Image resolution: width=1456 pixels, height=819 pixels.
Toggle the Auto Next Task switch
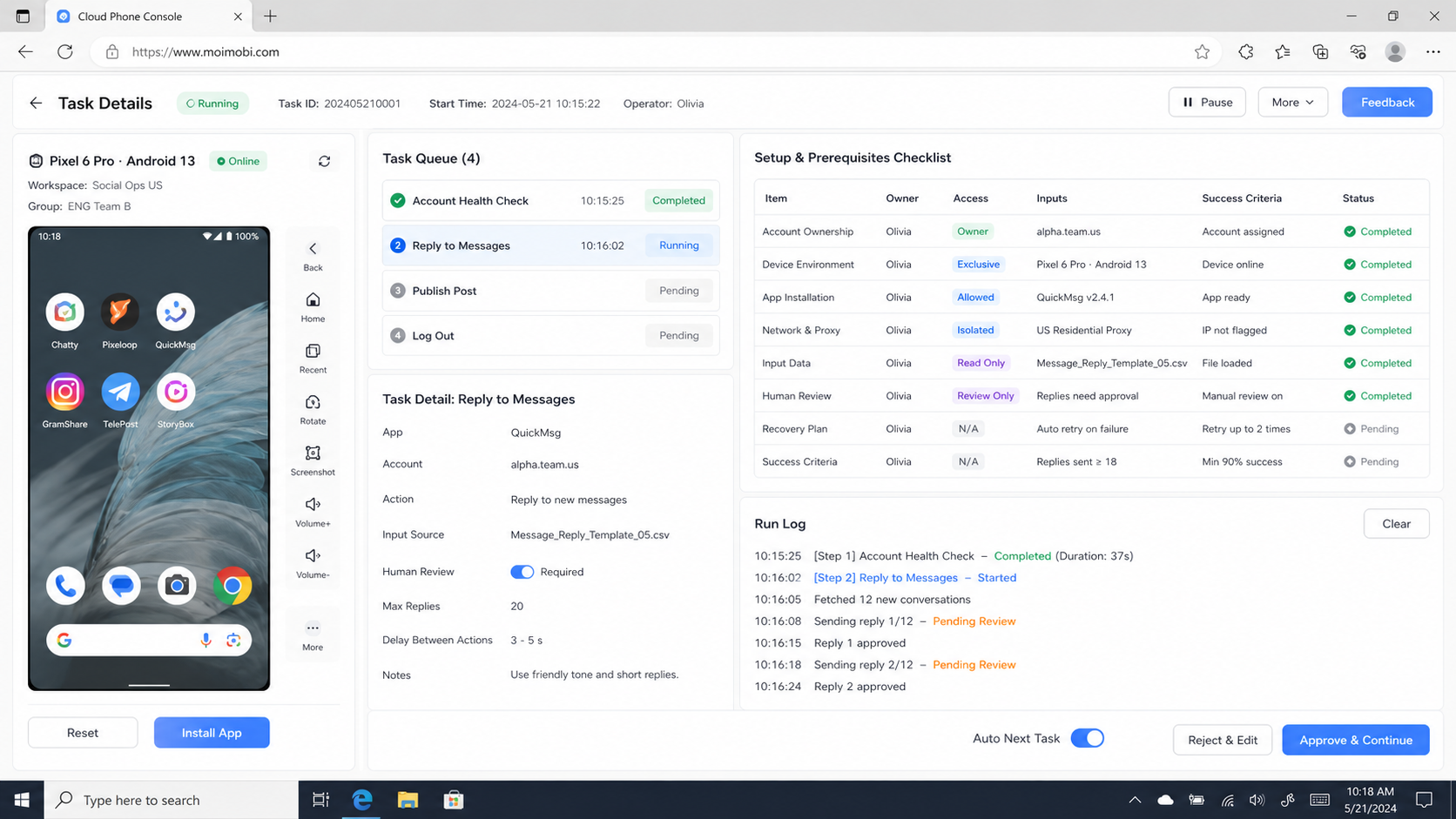(1087, 738)
